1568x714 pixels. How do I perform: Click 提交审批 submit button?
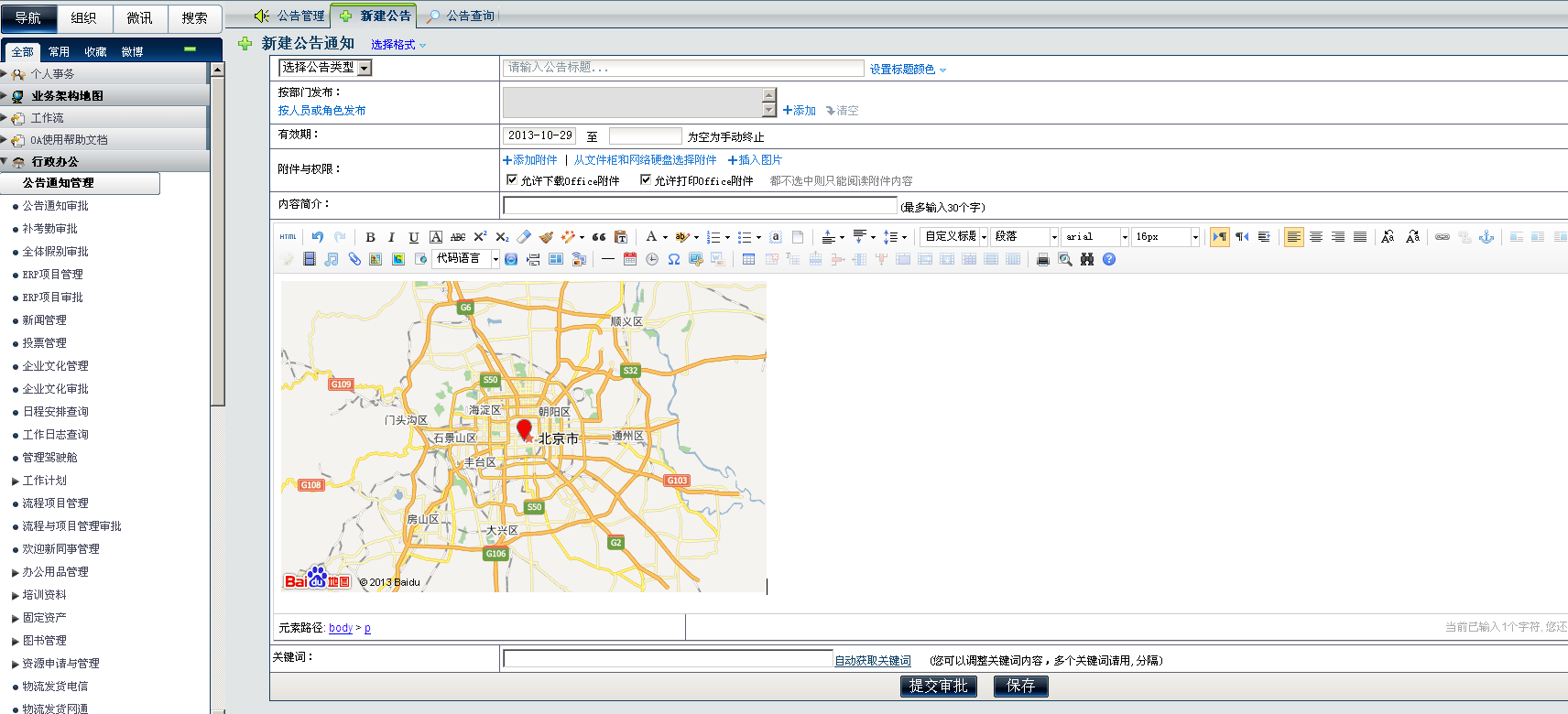pyautogui.click(x=939, y=686)
